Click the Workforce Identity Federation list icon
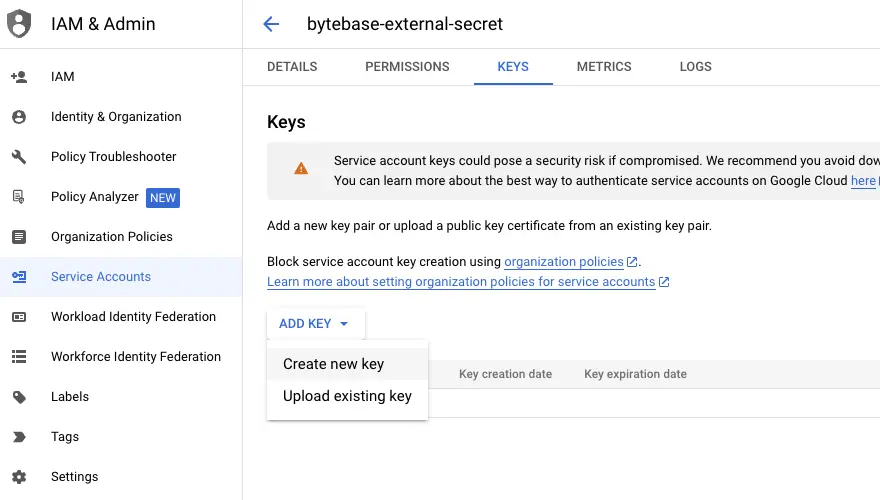Image resolution: width=880 pixels, height=500 pixels. pyautogui.click(x=19, y=357)
